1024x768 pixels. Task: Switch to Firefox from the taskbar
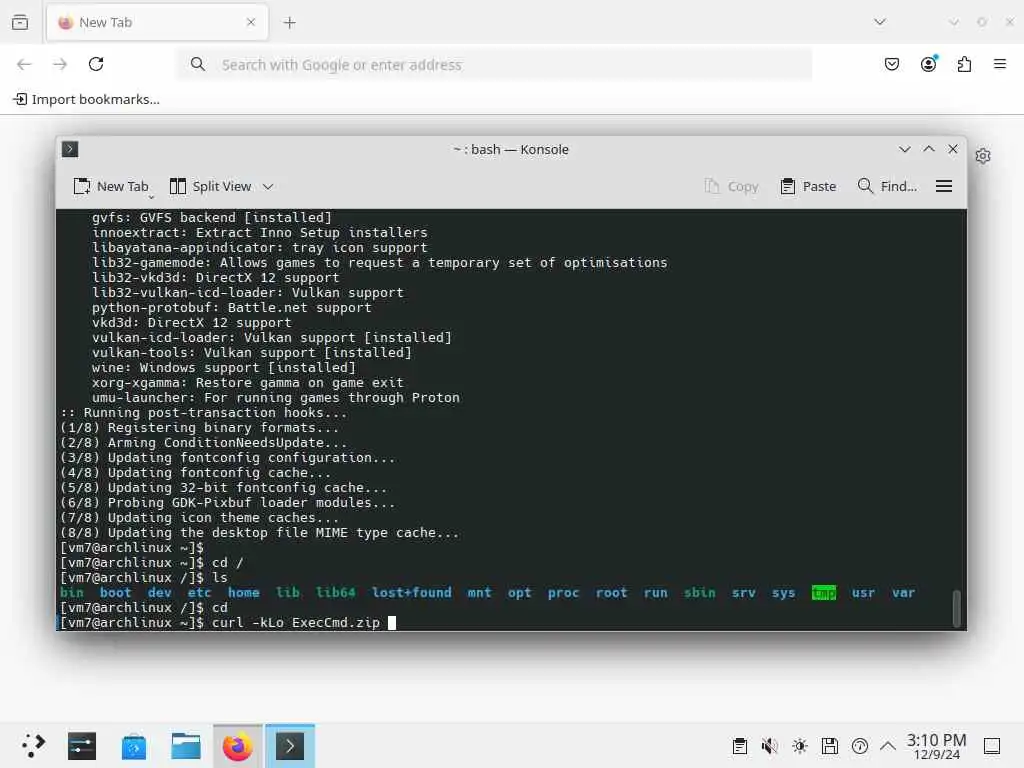pos(238,746)
